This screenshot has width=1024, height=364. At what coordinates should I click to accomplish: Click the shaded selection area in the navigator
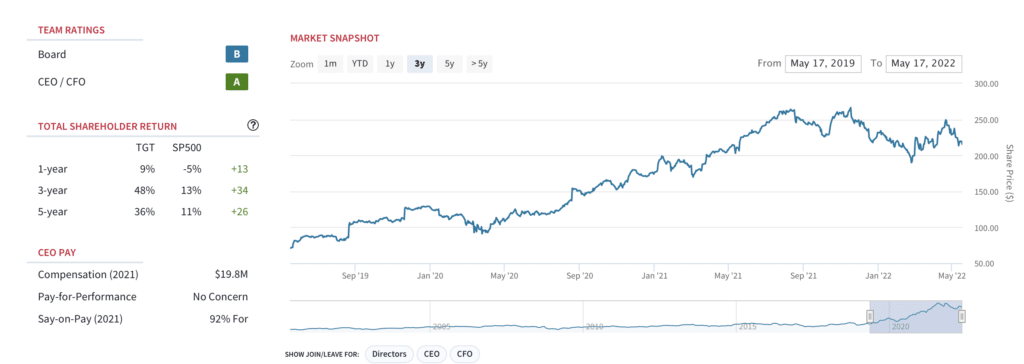(x=916, y=317)
